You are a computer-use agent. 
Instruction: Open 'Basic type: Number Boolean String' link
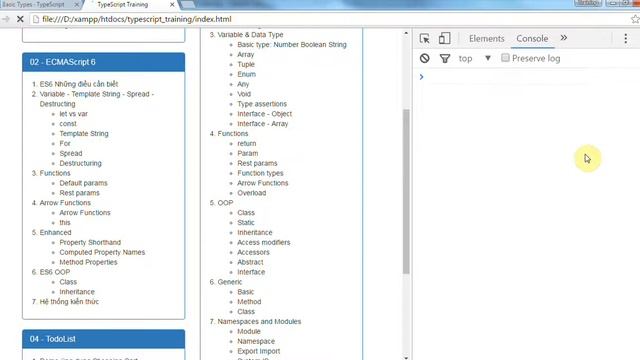pos(292,44)
